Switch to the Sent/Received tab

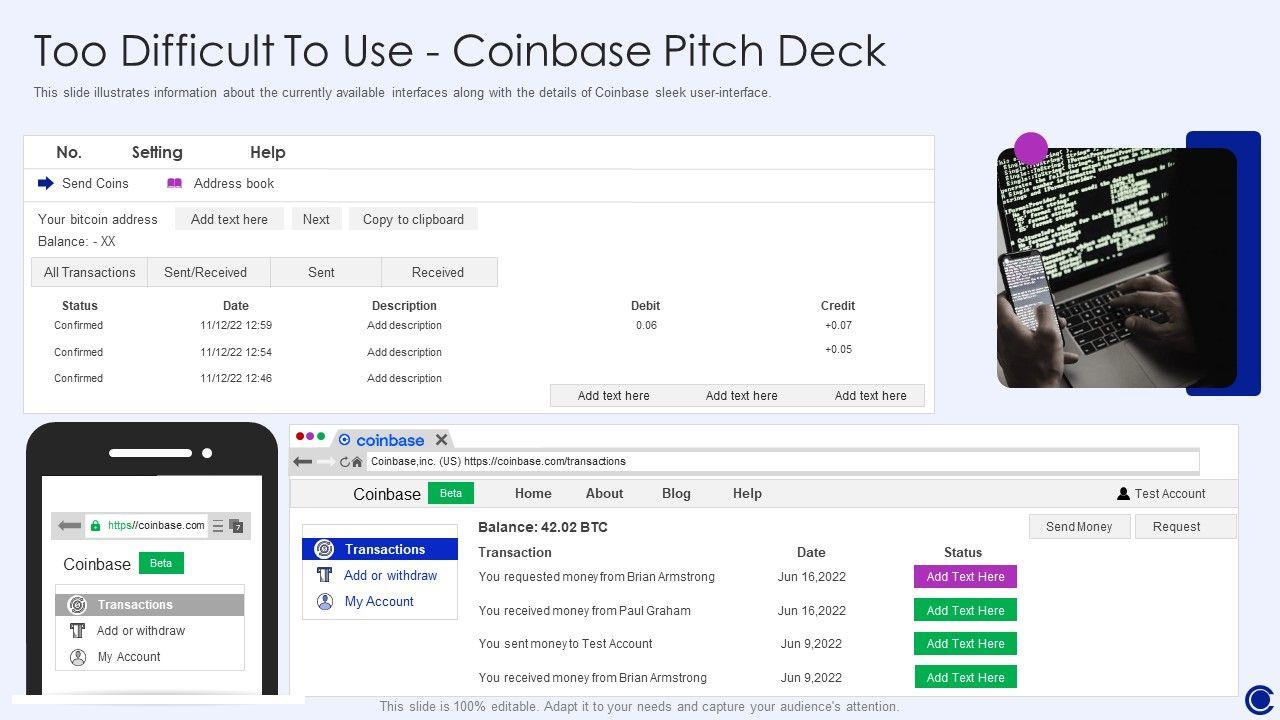coord(205,272)
